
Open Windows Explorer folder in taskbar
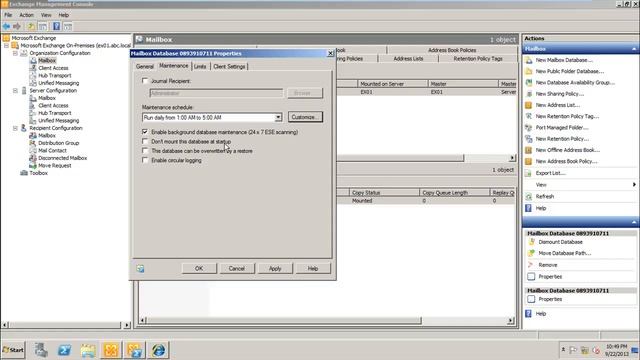88,350
